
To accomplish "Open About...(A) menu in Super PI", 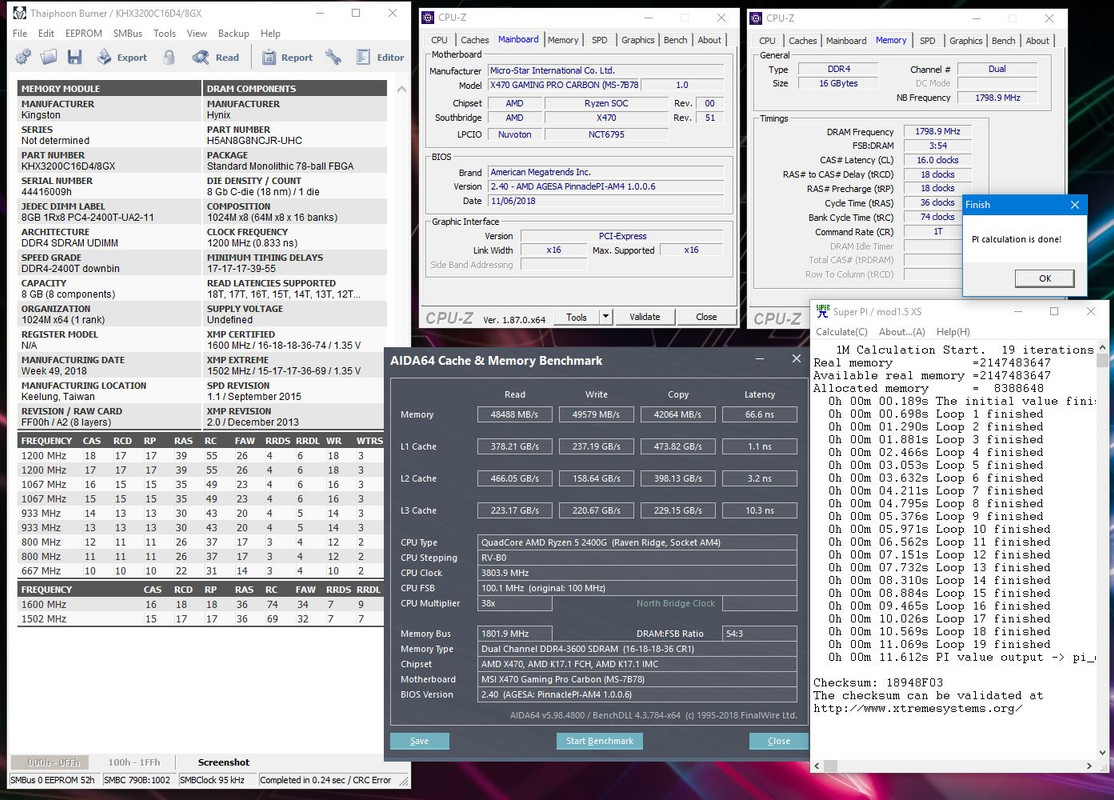I will 902,332.
